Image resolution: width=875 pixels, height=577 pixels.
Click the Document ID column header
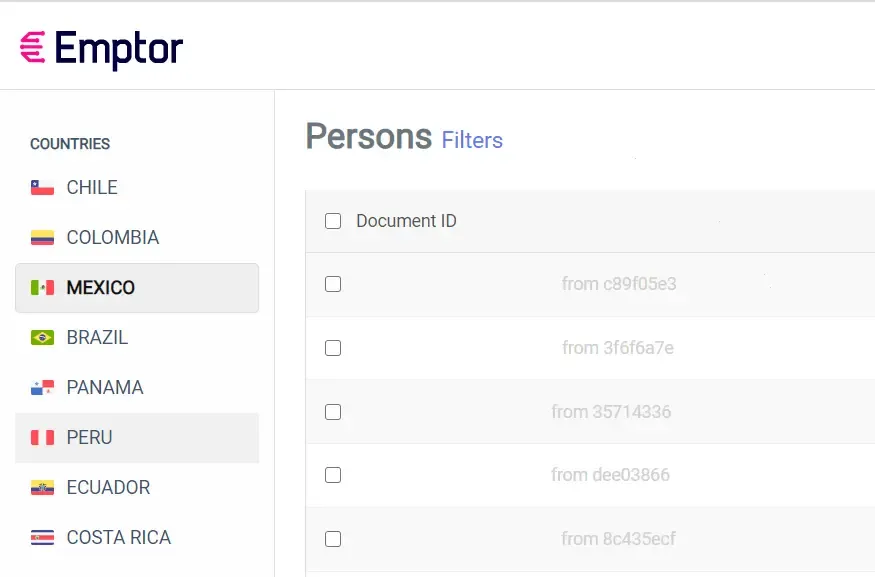tap(406, 221)
